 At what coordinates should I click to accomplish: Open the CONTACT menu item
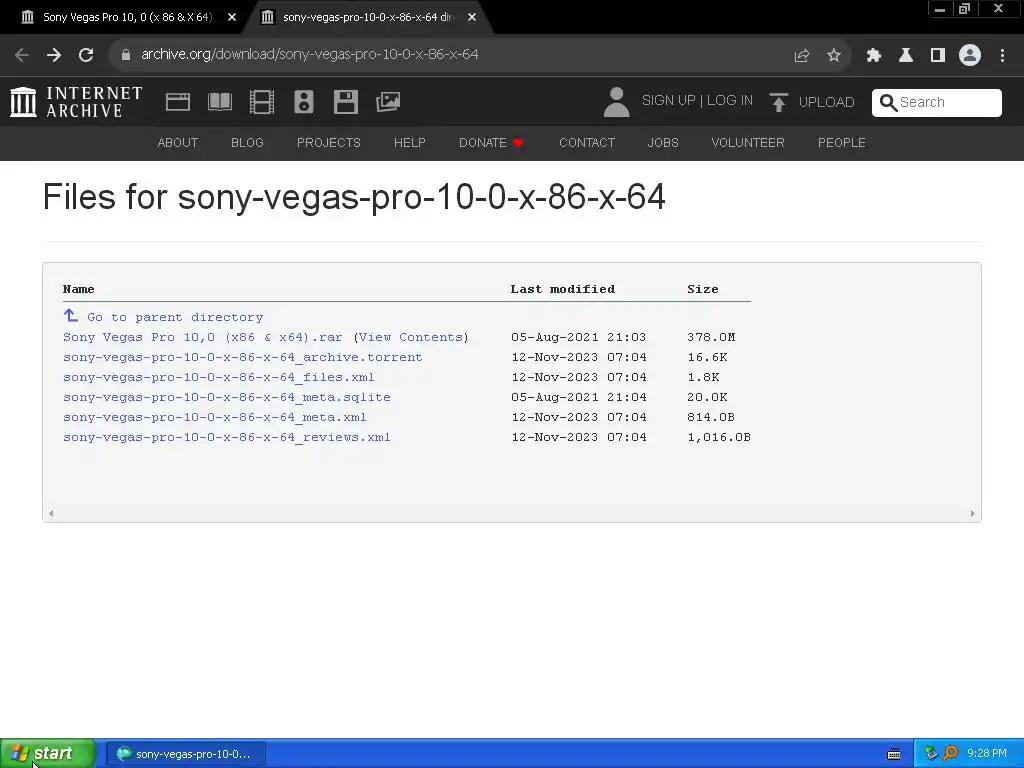click(x=586, y=143)
